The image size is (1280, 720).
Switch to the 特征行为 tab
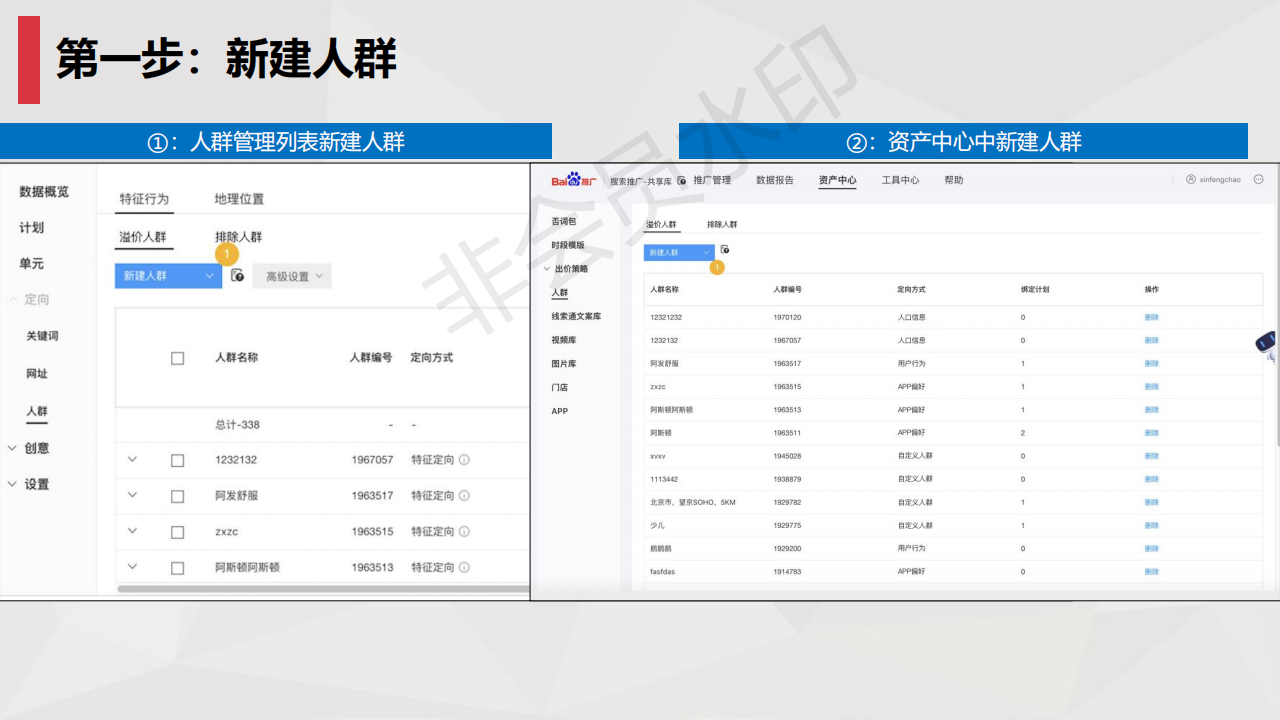click(x=144, y=199)
